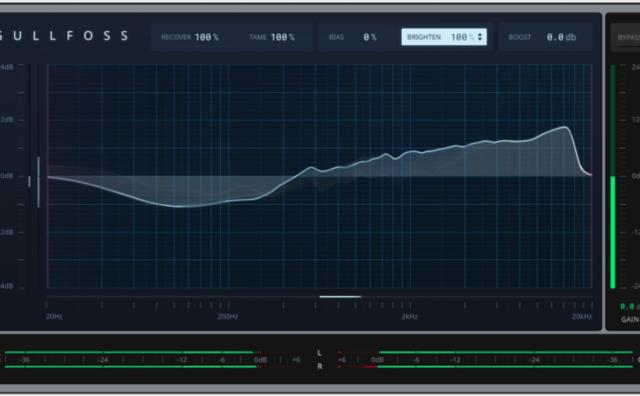
Task: Select the Brighten 100% value field
Action: tap(444, 37)
